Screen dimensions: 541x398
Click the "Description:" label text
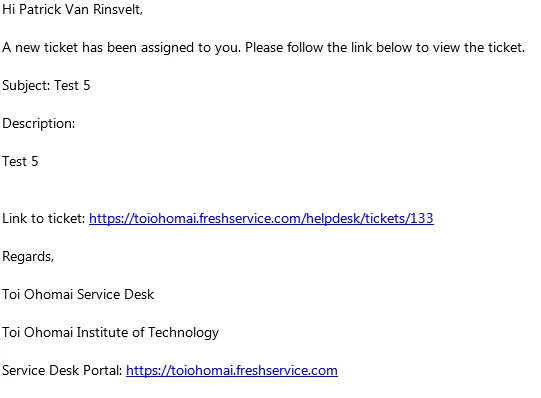pos(39,123)
